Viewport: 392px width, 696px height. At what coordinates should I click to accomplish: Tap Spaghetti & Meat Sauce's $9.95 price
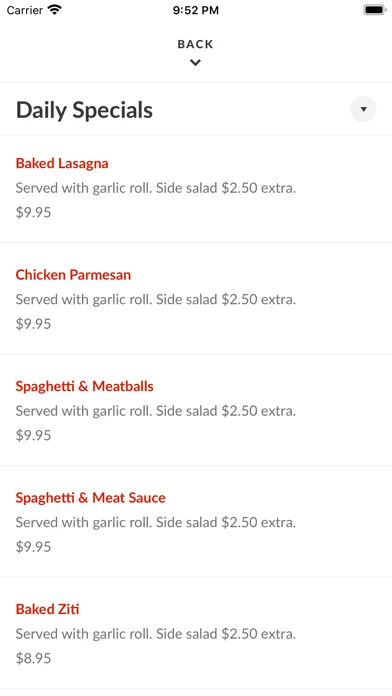tap(33, 546)
